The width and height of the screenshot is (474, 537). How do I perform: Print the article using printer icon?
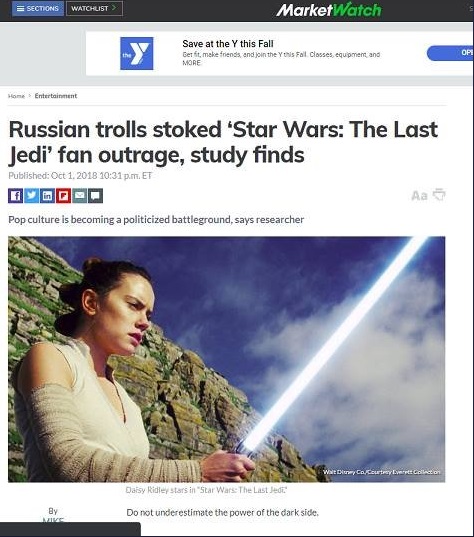439,195
